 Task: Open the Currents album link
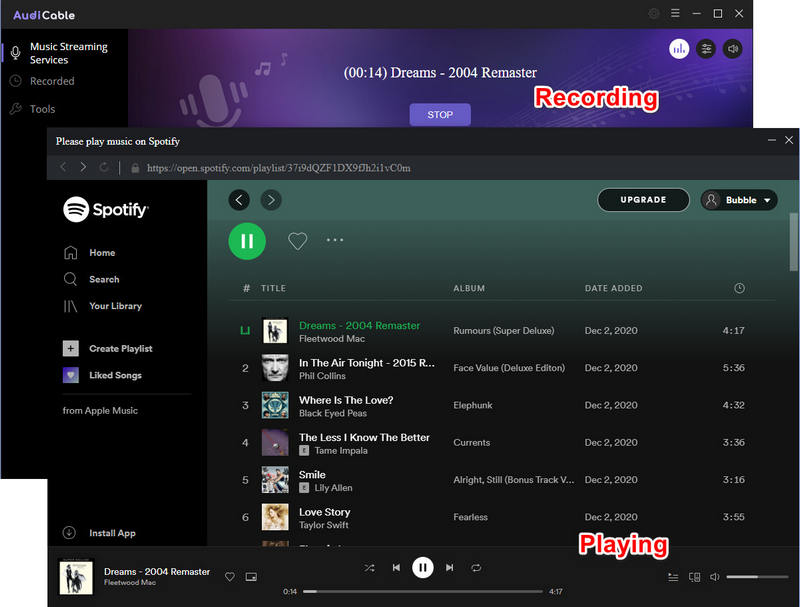[x=471, y=442]
